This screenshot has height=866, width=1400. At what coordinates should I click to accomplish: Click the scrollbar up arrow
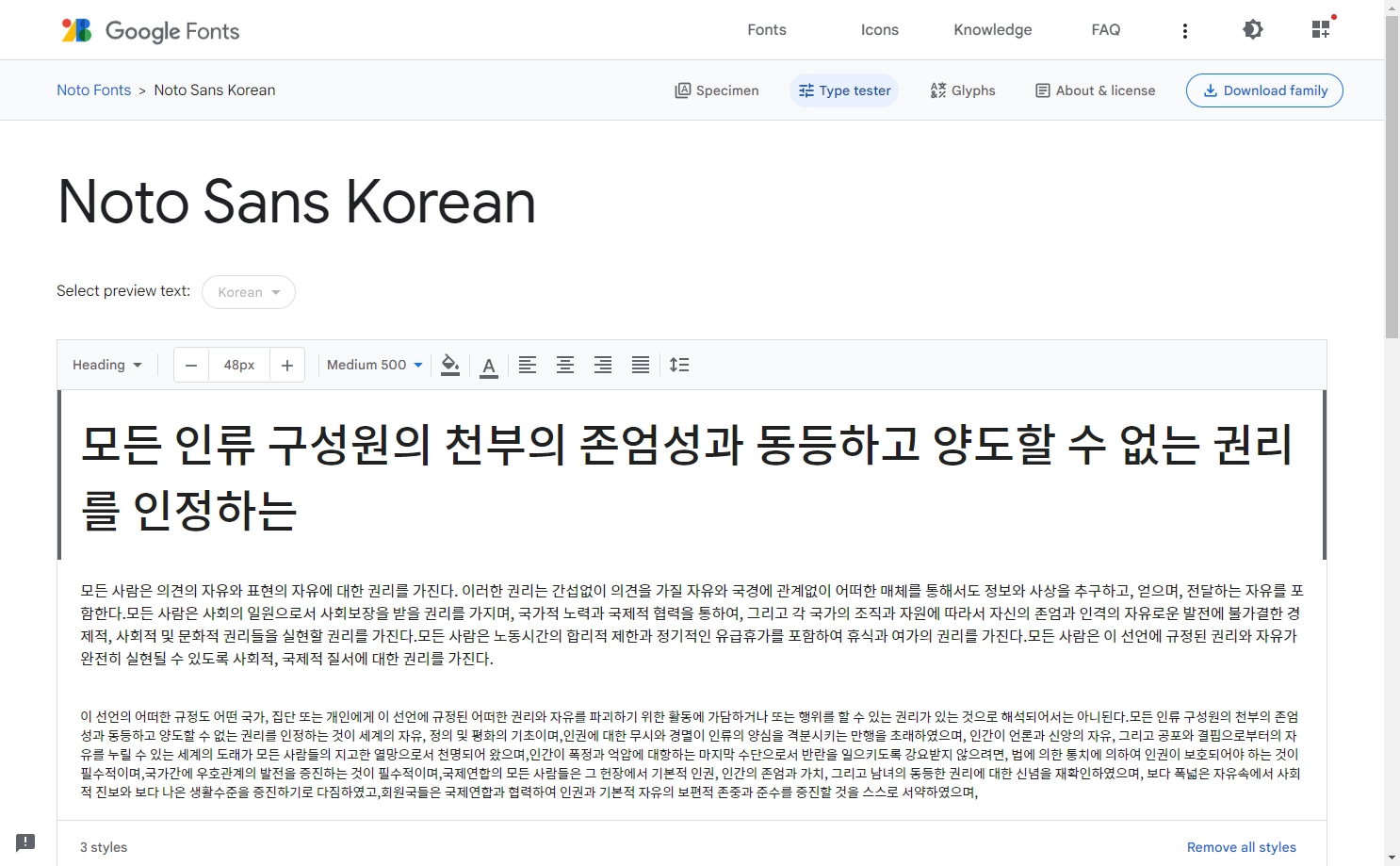(x=1392, y=8)
